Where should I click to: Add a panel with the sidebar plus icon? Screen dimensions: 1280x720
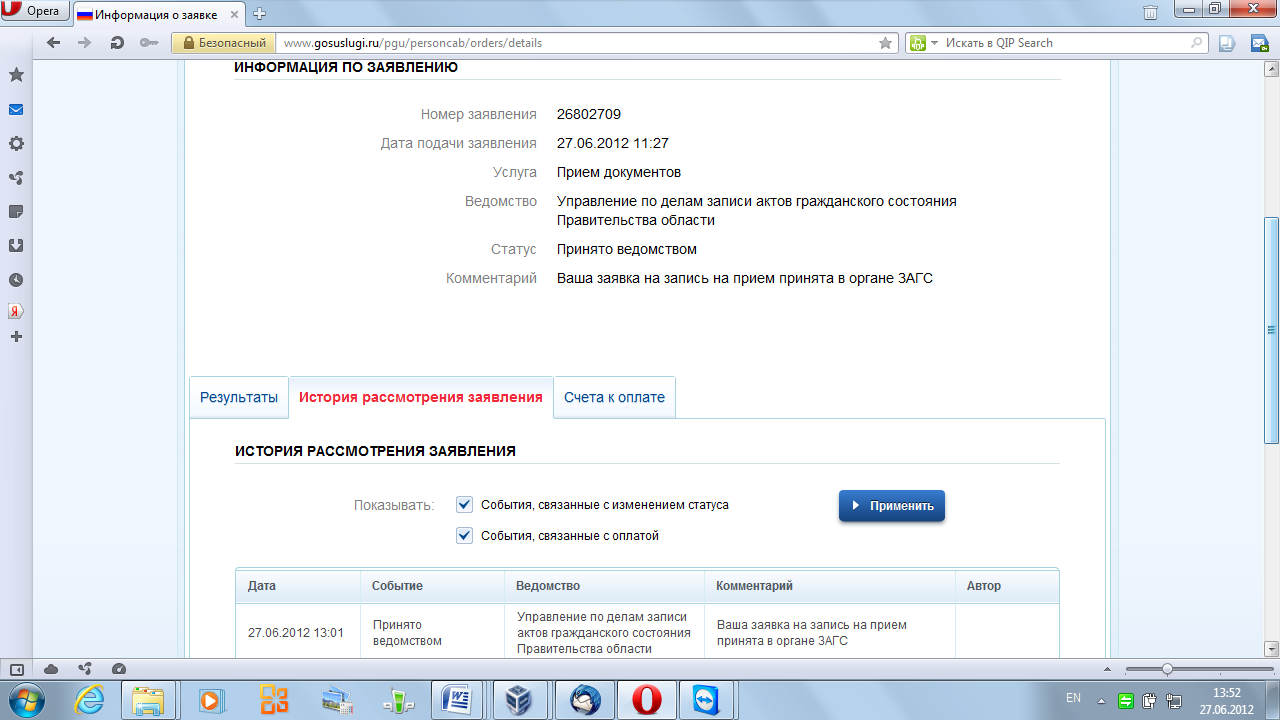click(16, 337)
